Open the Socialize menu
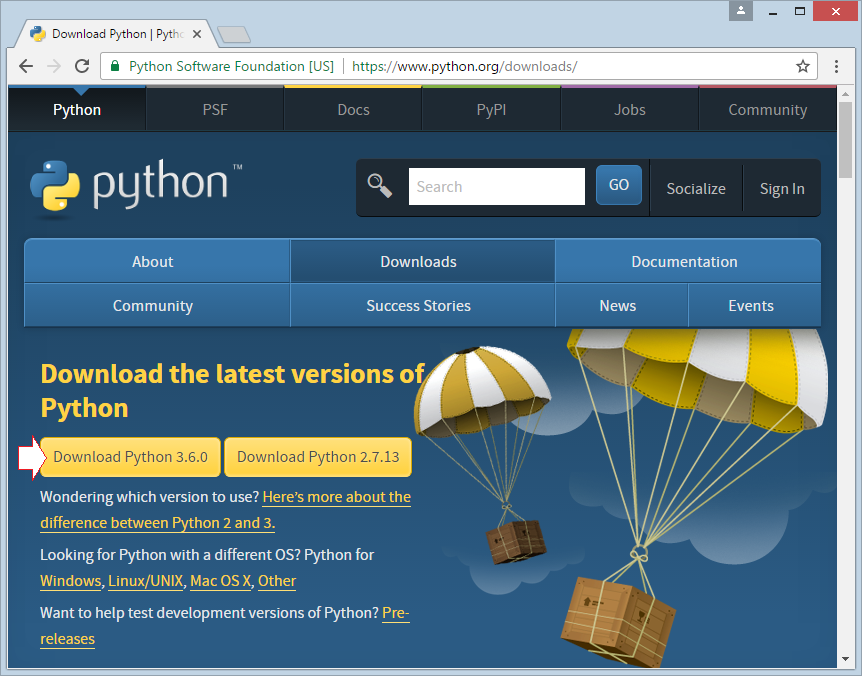862x676 pixels. (696, 189)
